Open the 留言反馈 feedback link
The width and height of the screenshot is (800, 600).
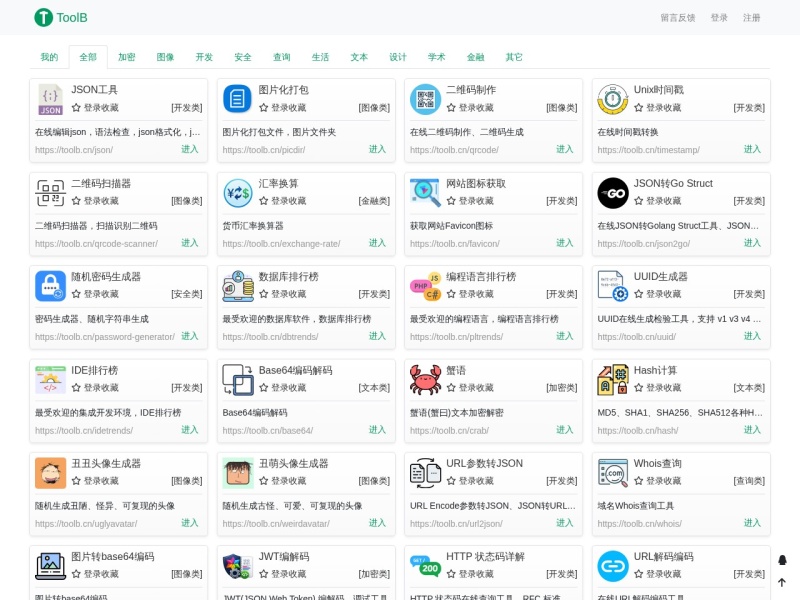pos(678,18)
